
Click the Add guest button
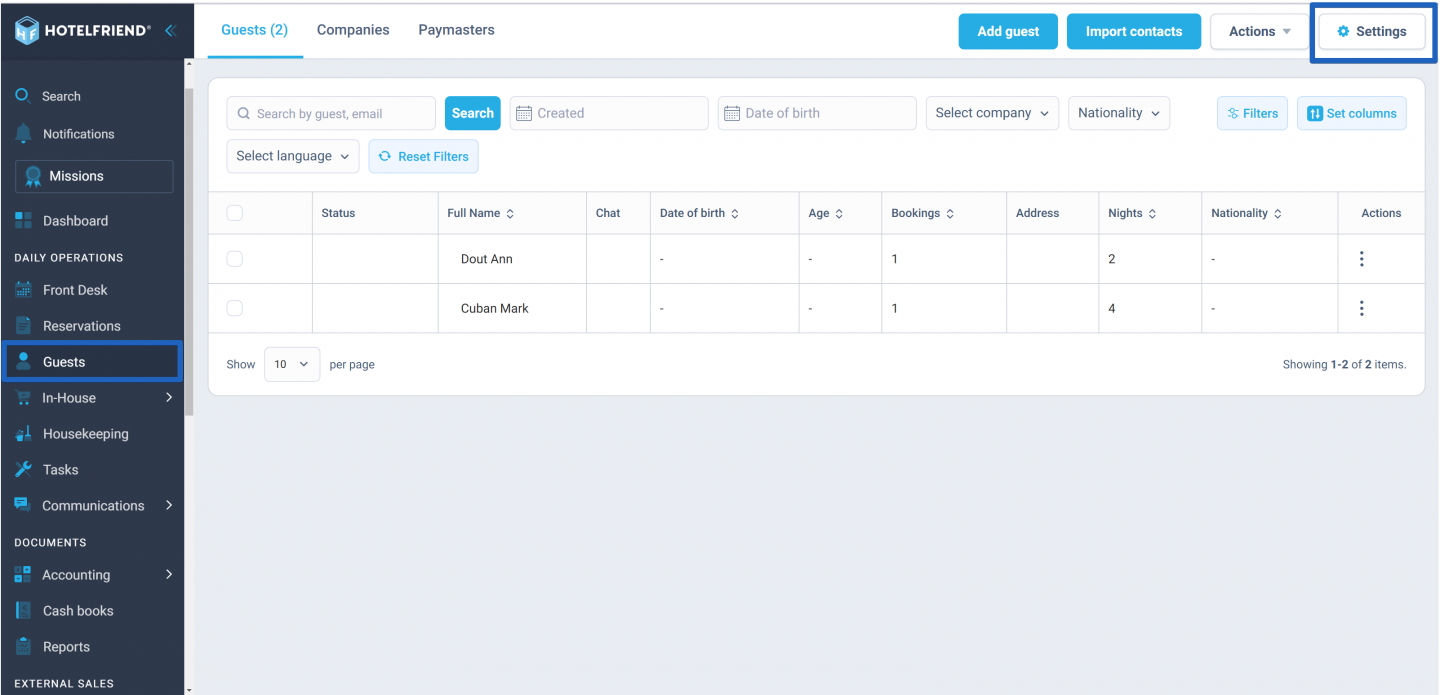pyautogui.click(x=1008, y=31)
